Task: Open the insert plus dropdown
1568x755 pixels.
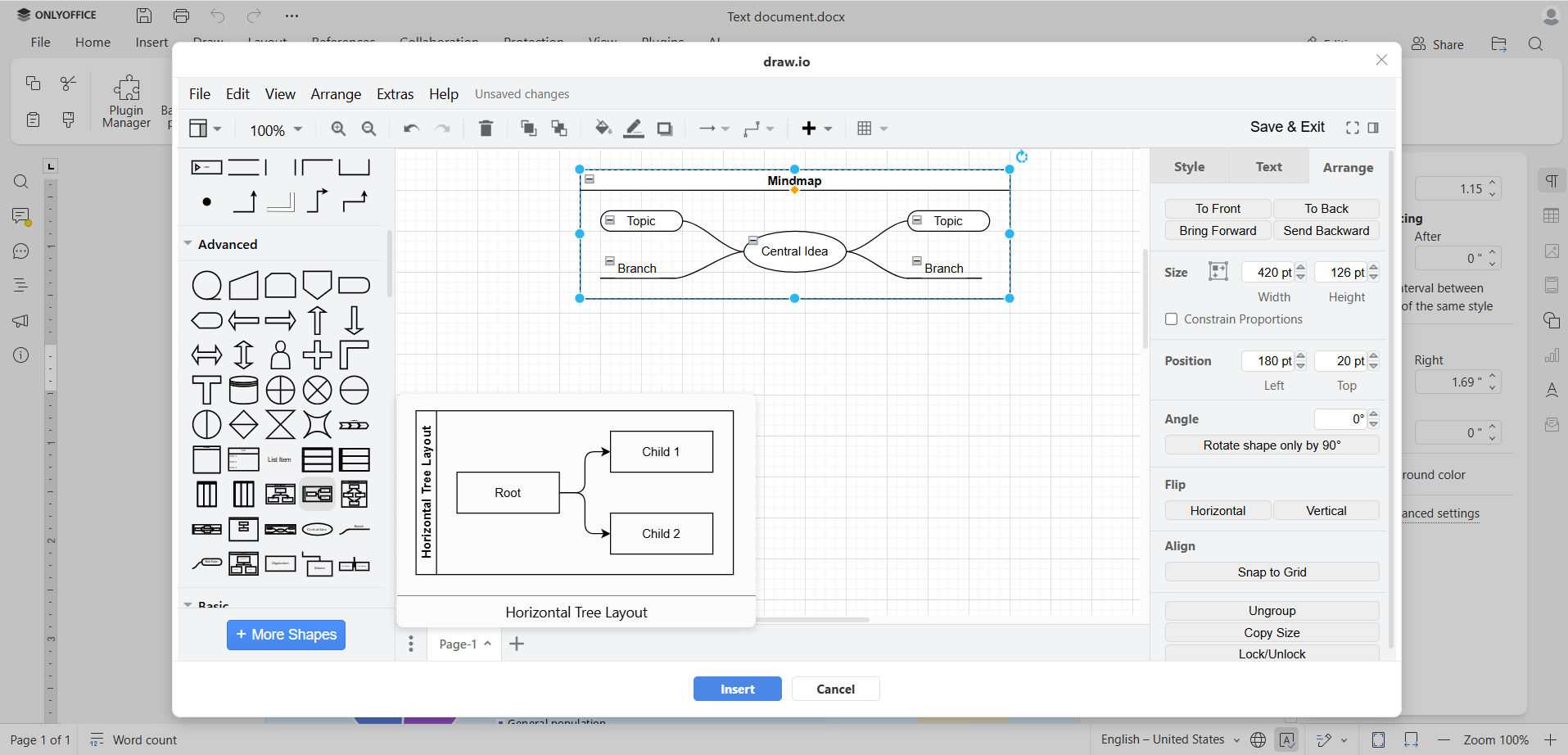Action: coord(816,129)
